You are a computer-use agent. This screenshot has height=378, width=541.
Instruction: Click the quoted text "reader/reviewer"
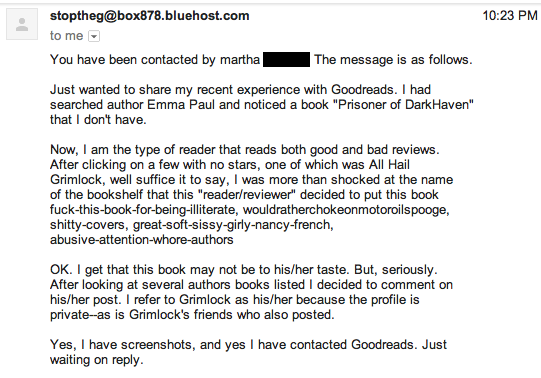tap(247, 195)
